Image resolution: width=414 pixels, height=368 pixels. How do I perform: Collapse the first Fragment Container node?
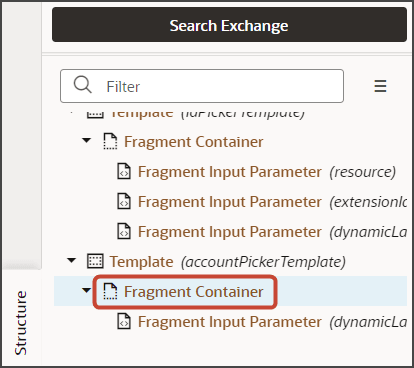pos(86,140)
